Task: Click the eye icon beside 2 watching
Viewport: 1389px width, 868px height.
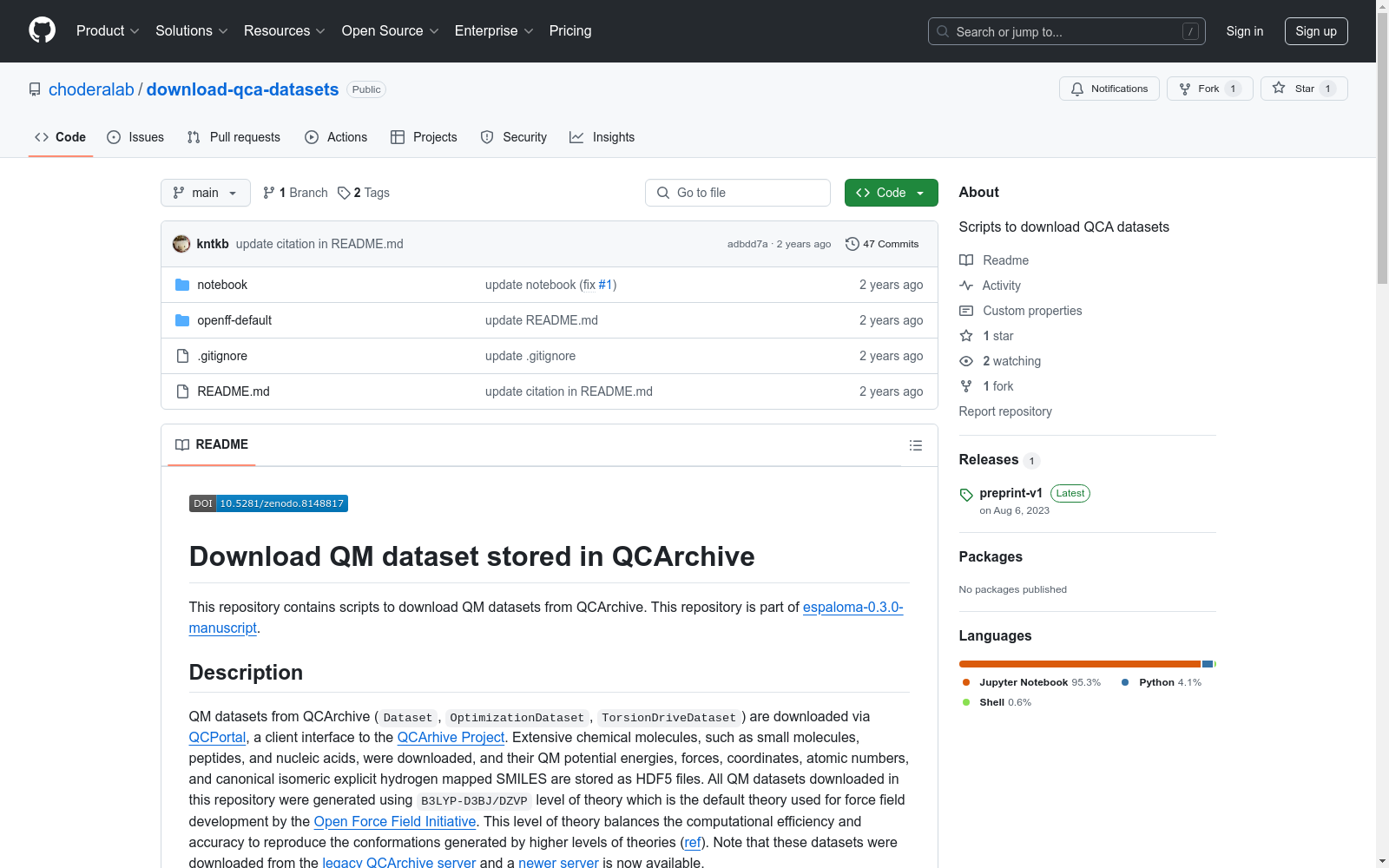Action: [x=966, y=361]
